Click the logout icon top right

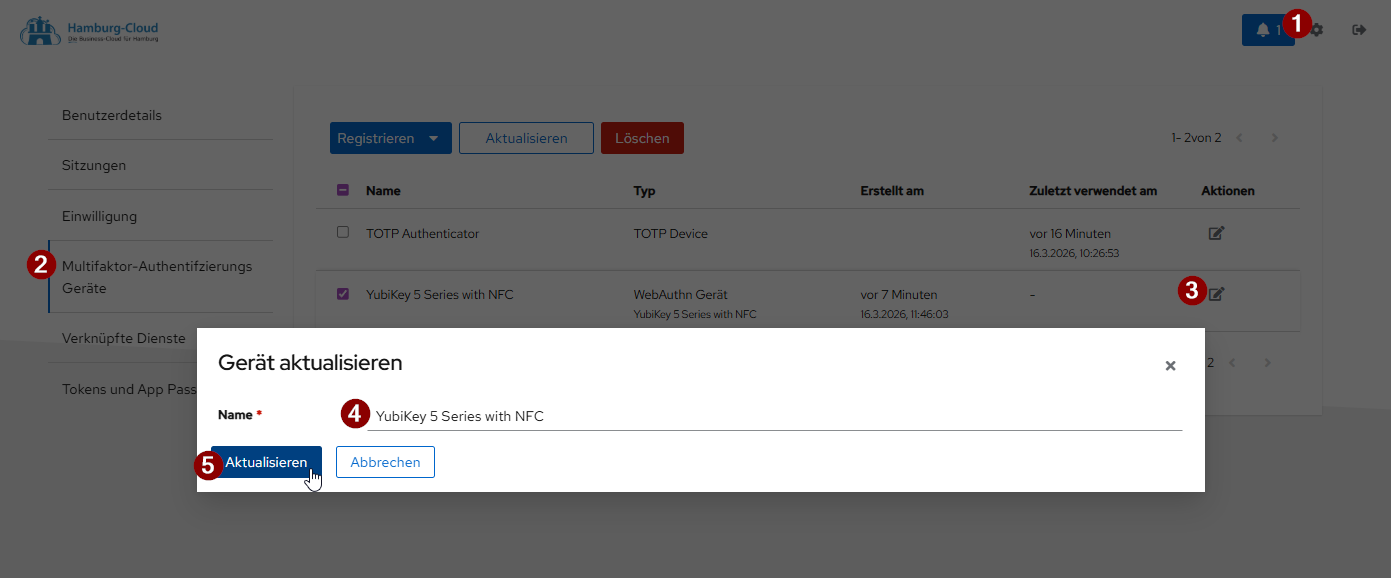pyautogui.click(x=1359, y=30)
